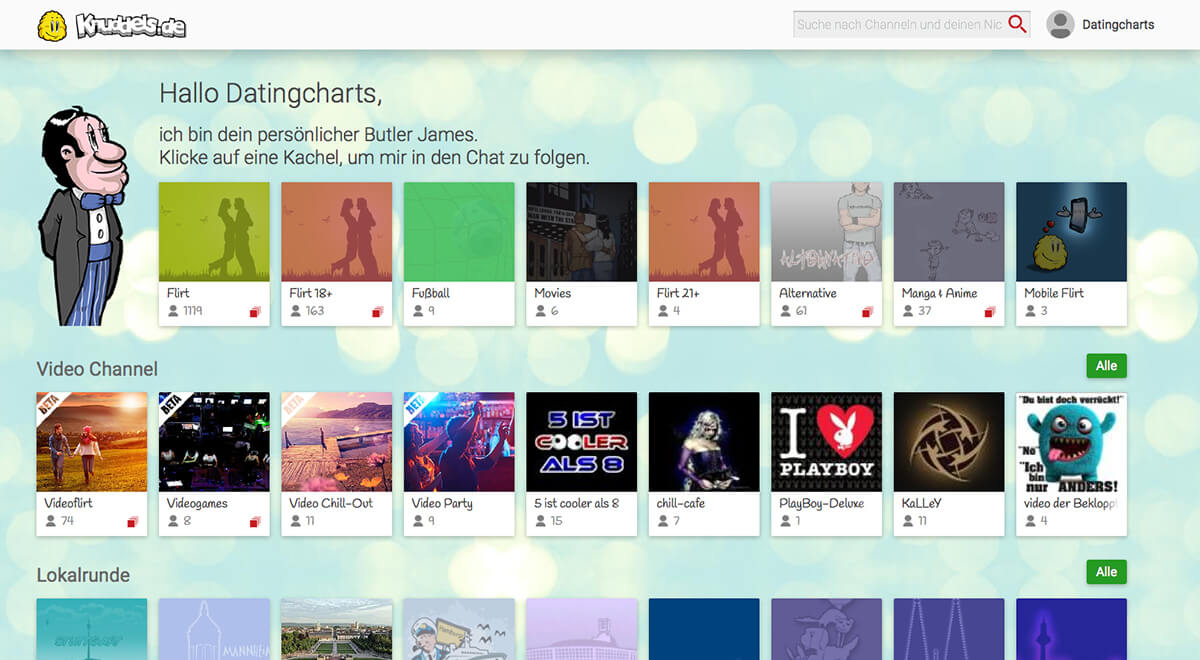Click the Manga & Anime tile label

(x=940, y=293)
